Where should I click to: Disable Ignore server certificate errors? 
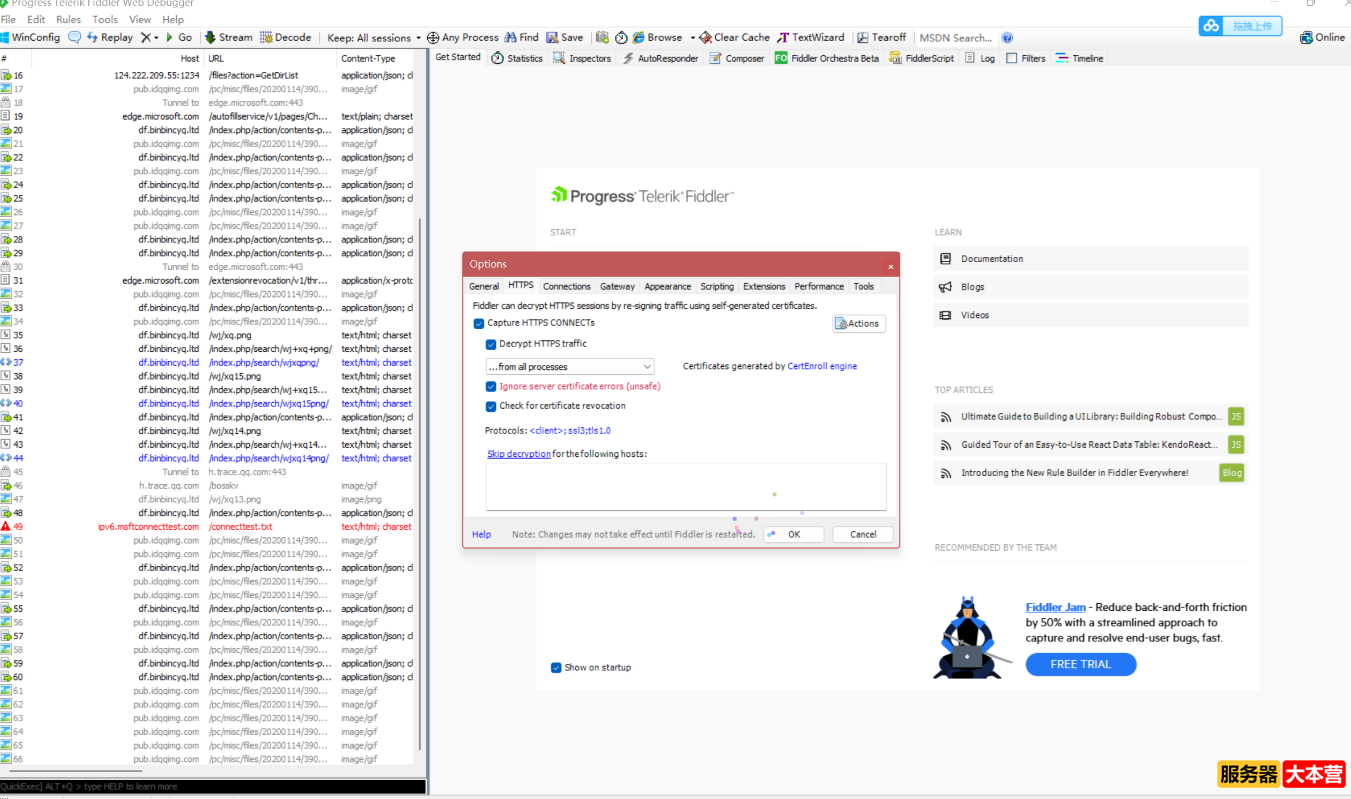click(x=491, y=386)
